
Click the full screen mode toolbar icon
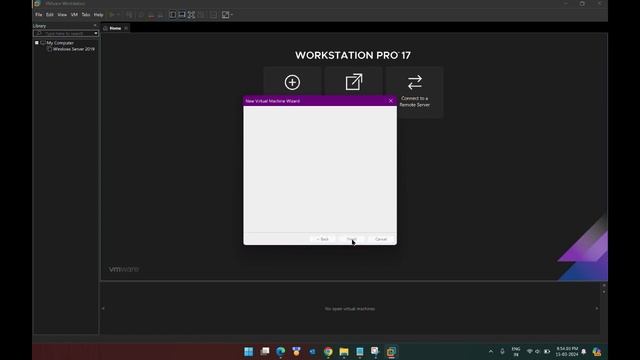point(191,15)
